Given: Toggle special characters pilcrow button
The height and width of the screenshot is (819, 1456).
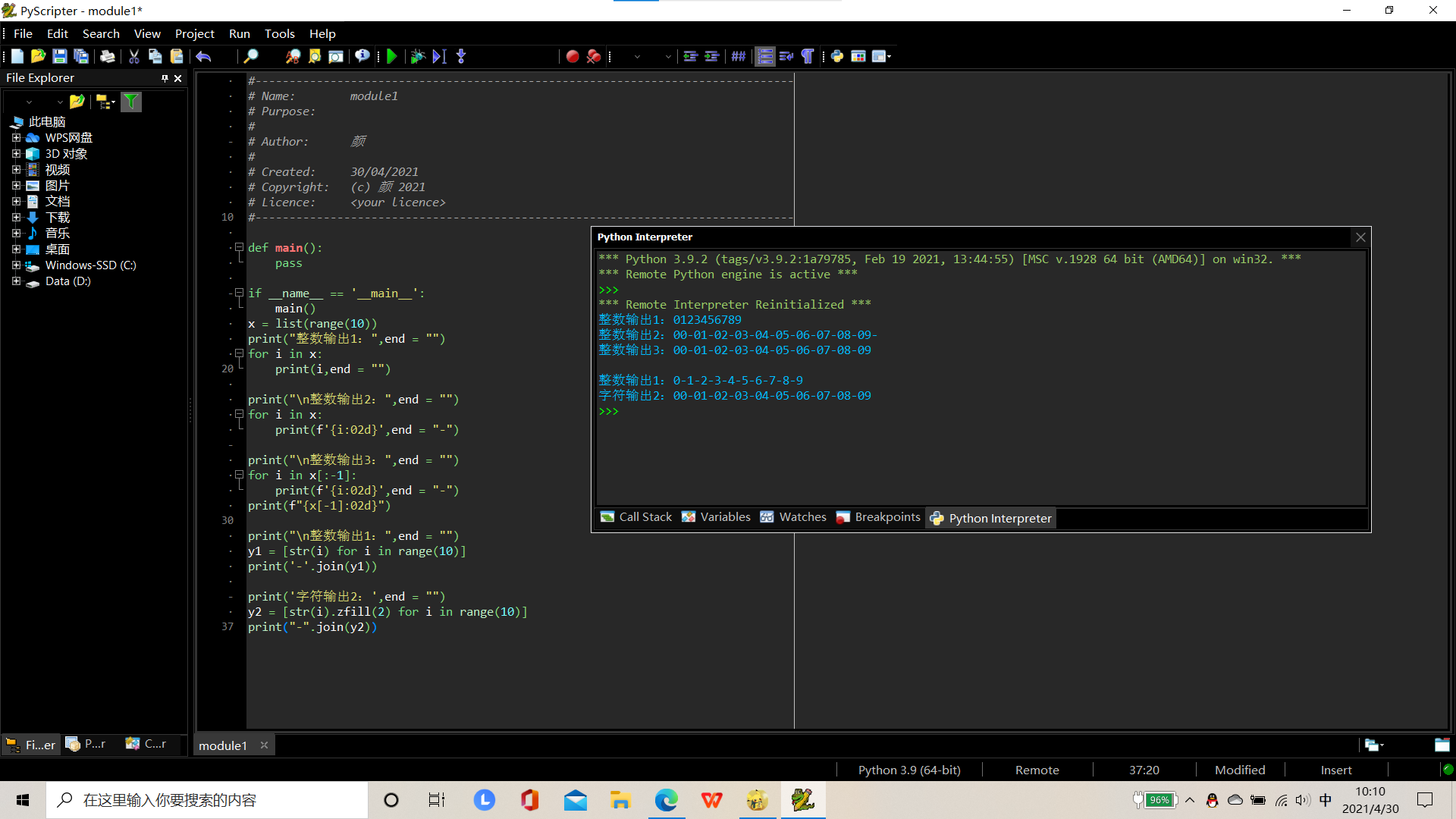Looking at the screenshot, I should 808,56.
